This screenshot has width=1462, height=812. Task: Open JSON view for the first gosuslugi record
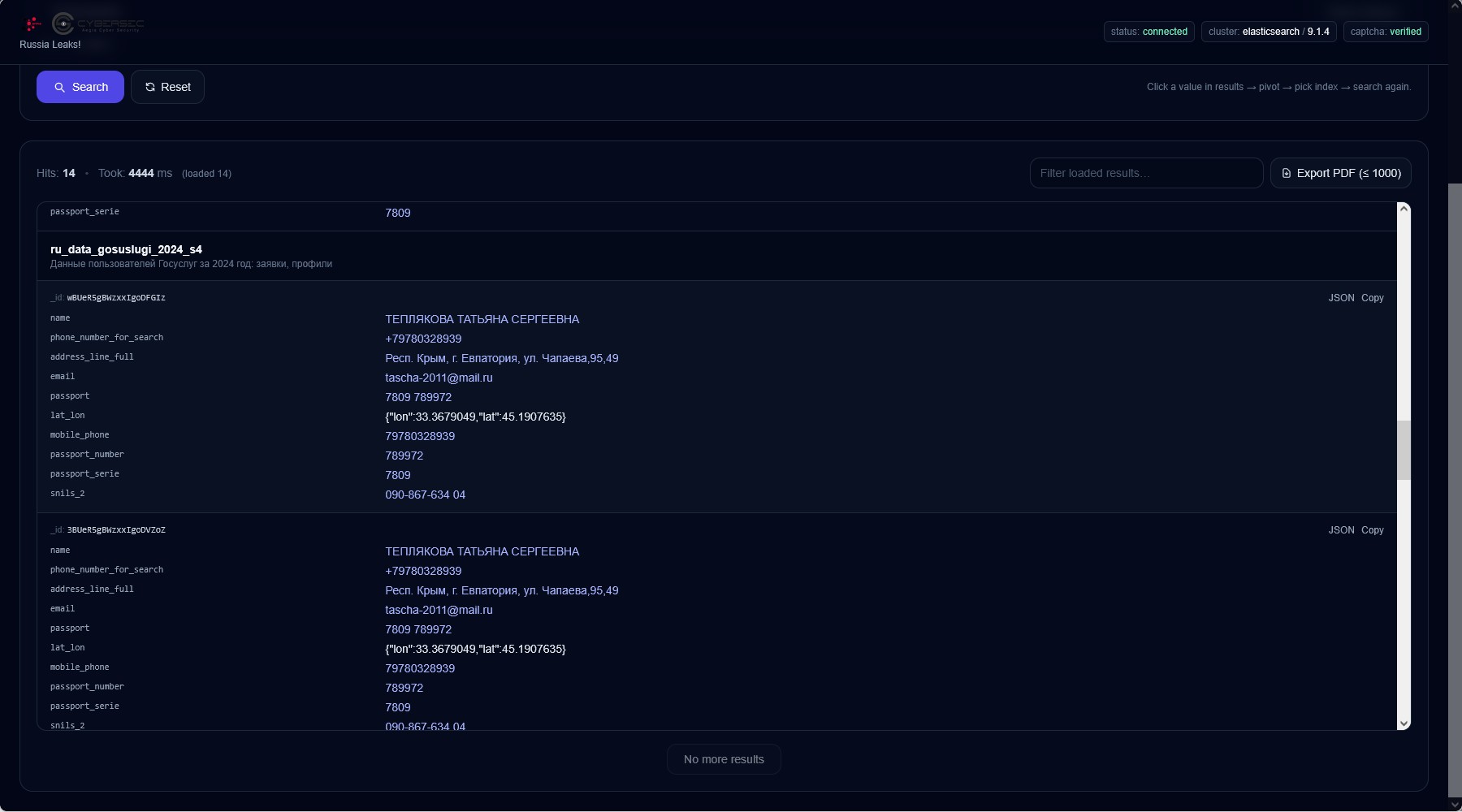(x=1341, y=298)
